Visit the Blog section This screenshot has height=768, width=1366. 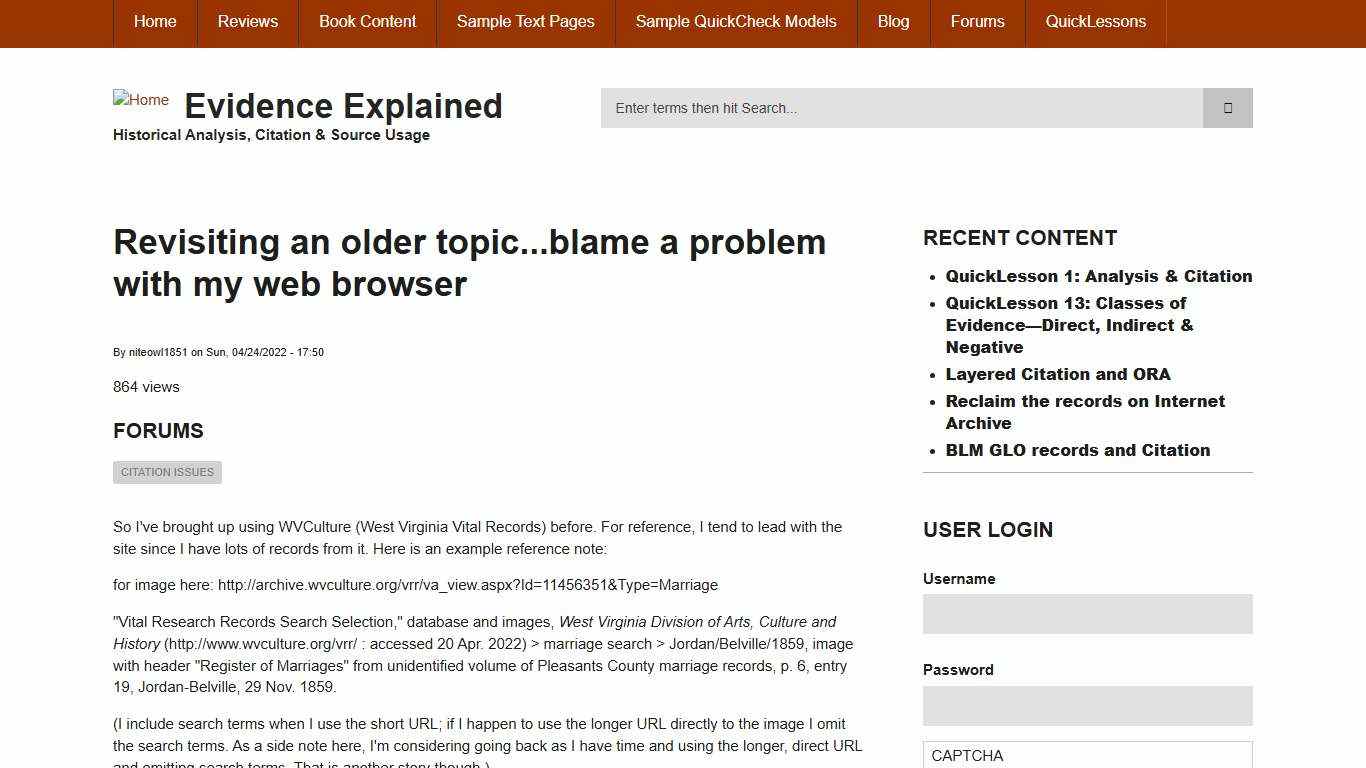pos(893,21)
